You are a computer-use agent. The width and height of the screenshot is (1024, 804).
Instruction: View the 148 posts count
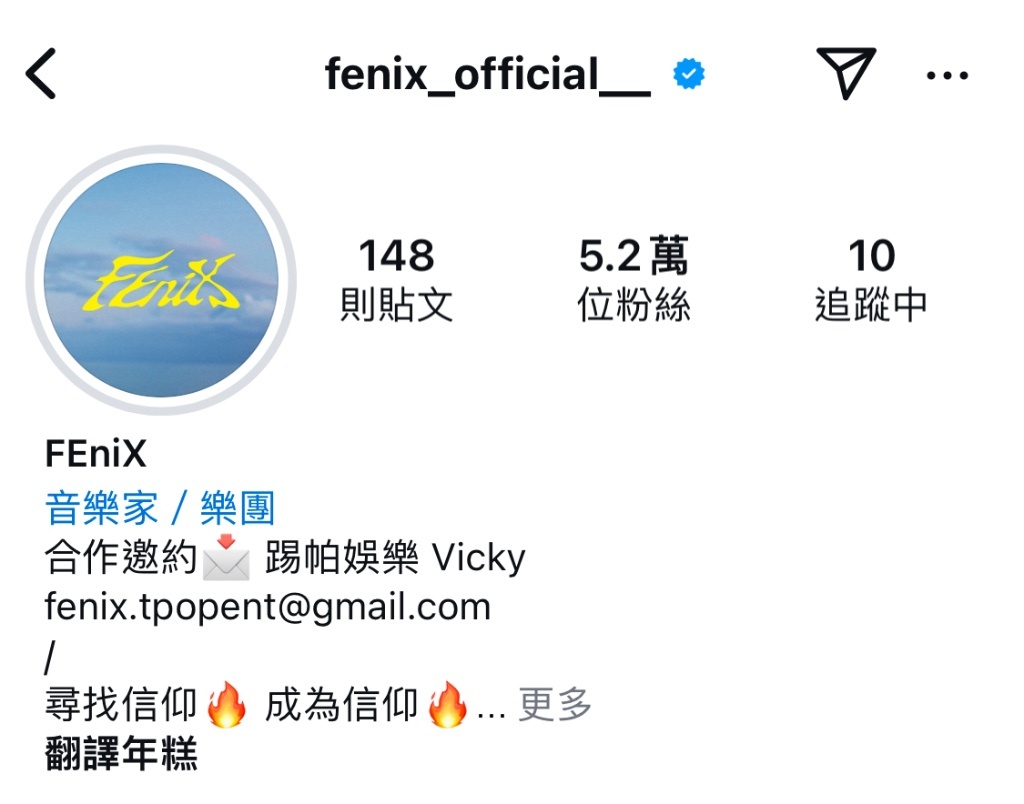click(396, 255)
